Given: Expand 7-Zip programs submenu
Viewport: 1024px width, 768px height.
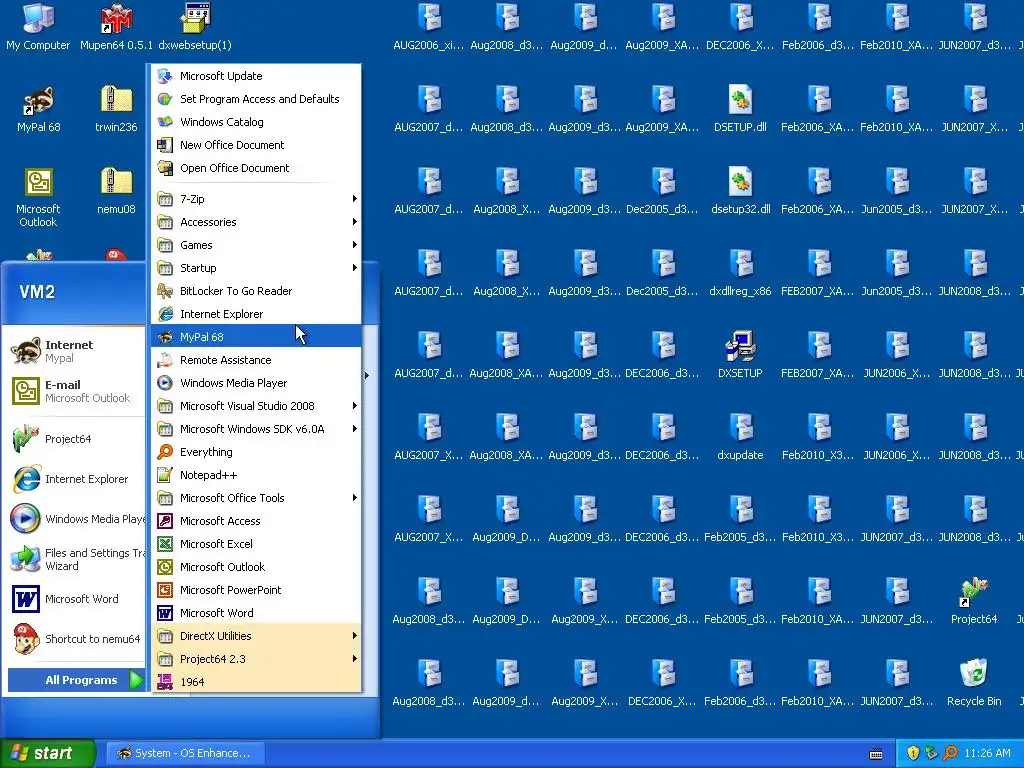Looking at the screenshot, I should coord(256,199).
